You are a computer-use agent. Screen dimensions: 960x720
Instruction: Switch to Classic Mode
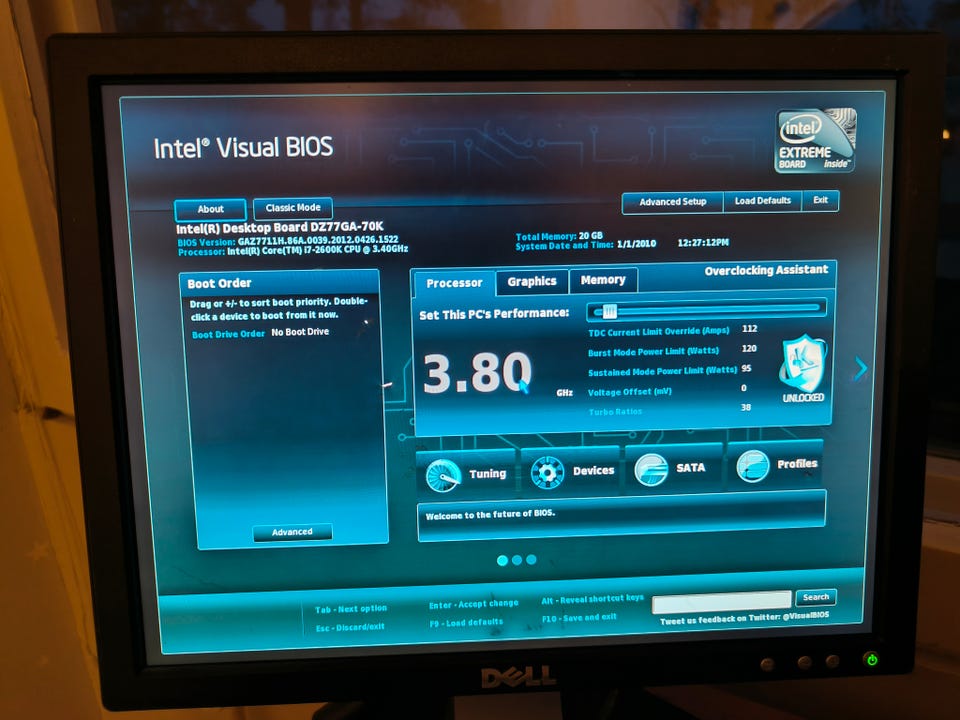(293, 208)
